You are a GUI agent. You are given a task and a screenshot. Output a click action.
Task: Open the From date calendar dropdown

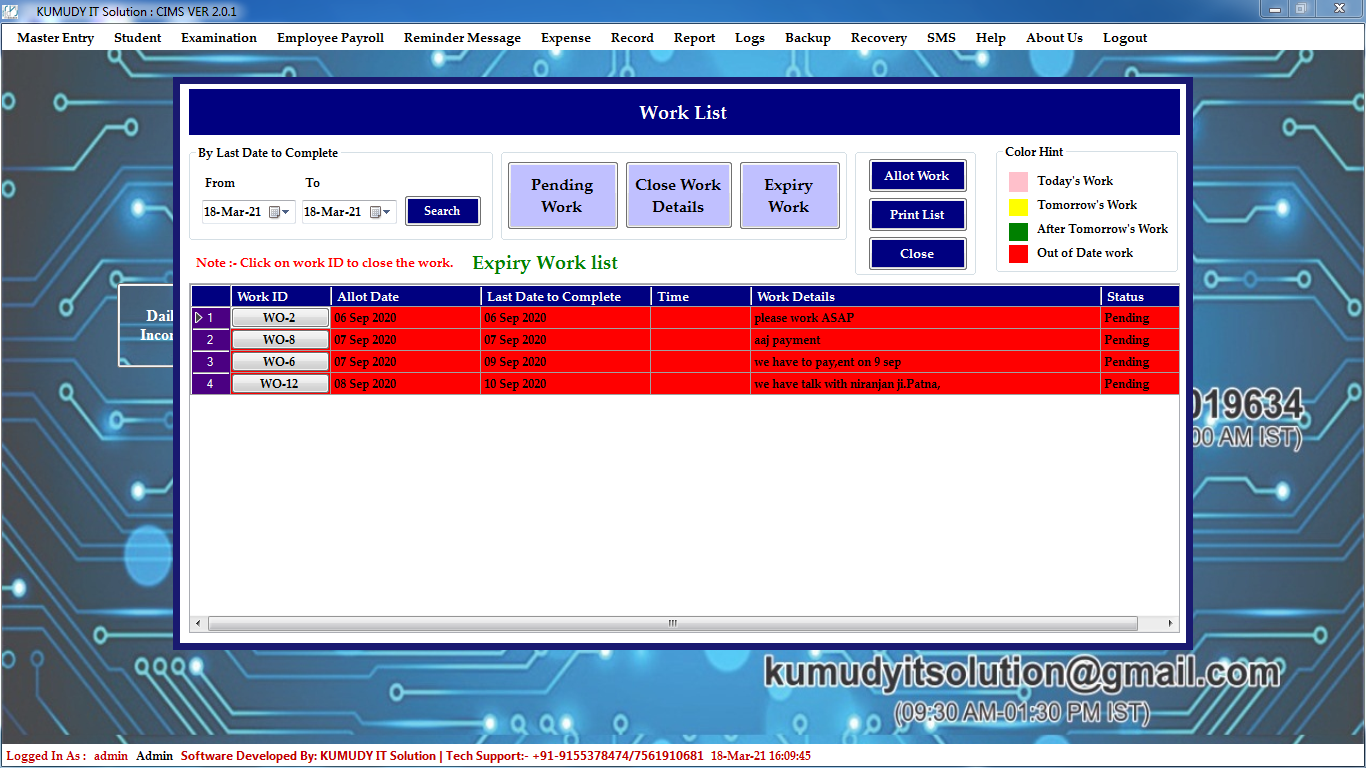click(280, 212)
